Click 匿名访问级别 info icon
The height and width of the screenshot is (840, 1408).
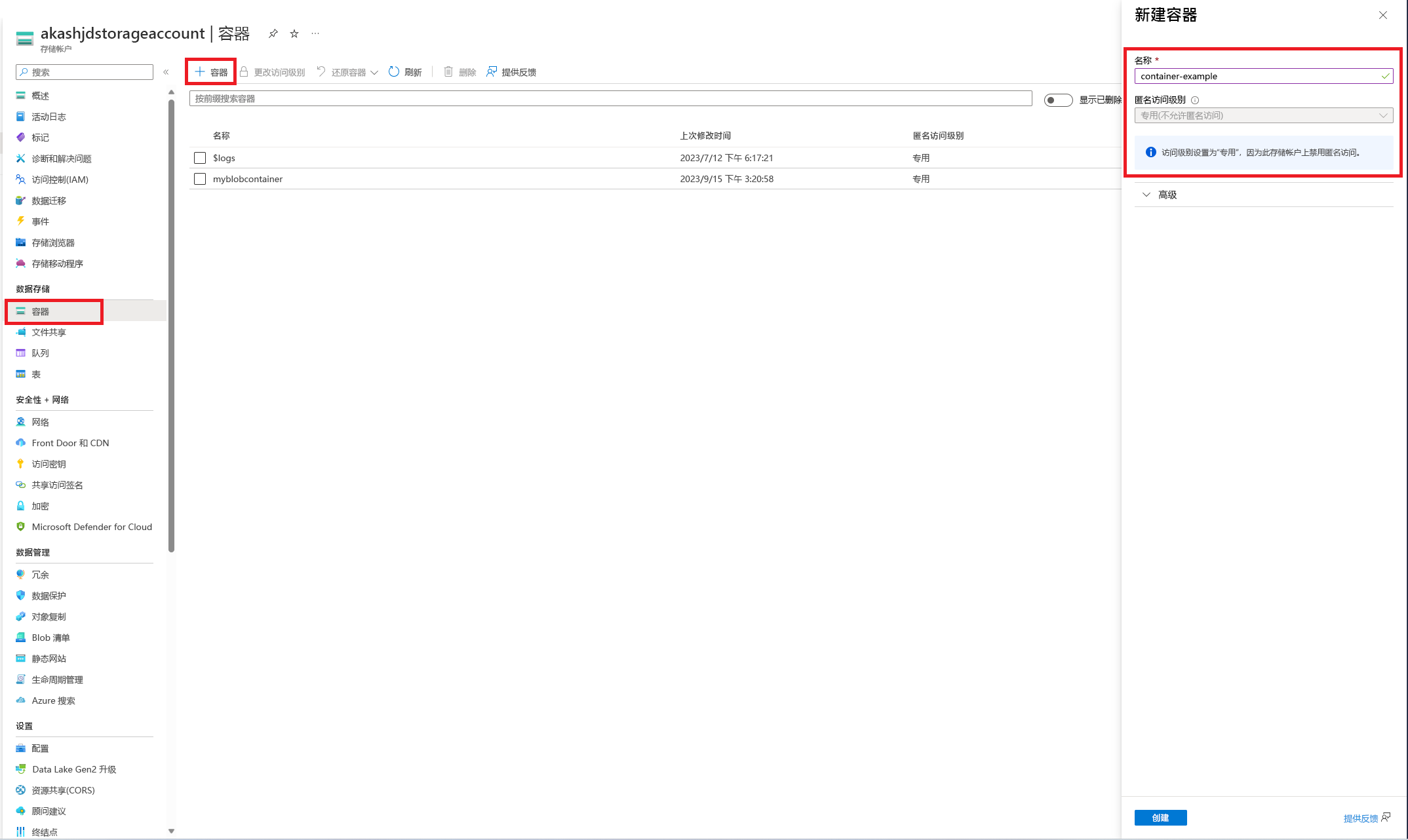tap(1195, 100)
